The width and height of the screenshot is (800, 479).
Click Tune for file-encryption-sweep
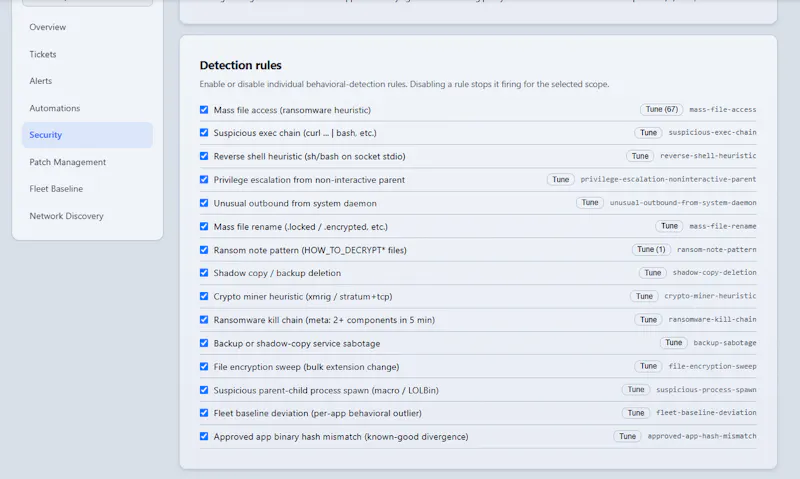coord(648,366)
